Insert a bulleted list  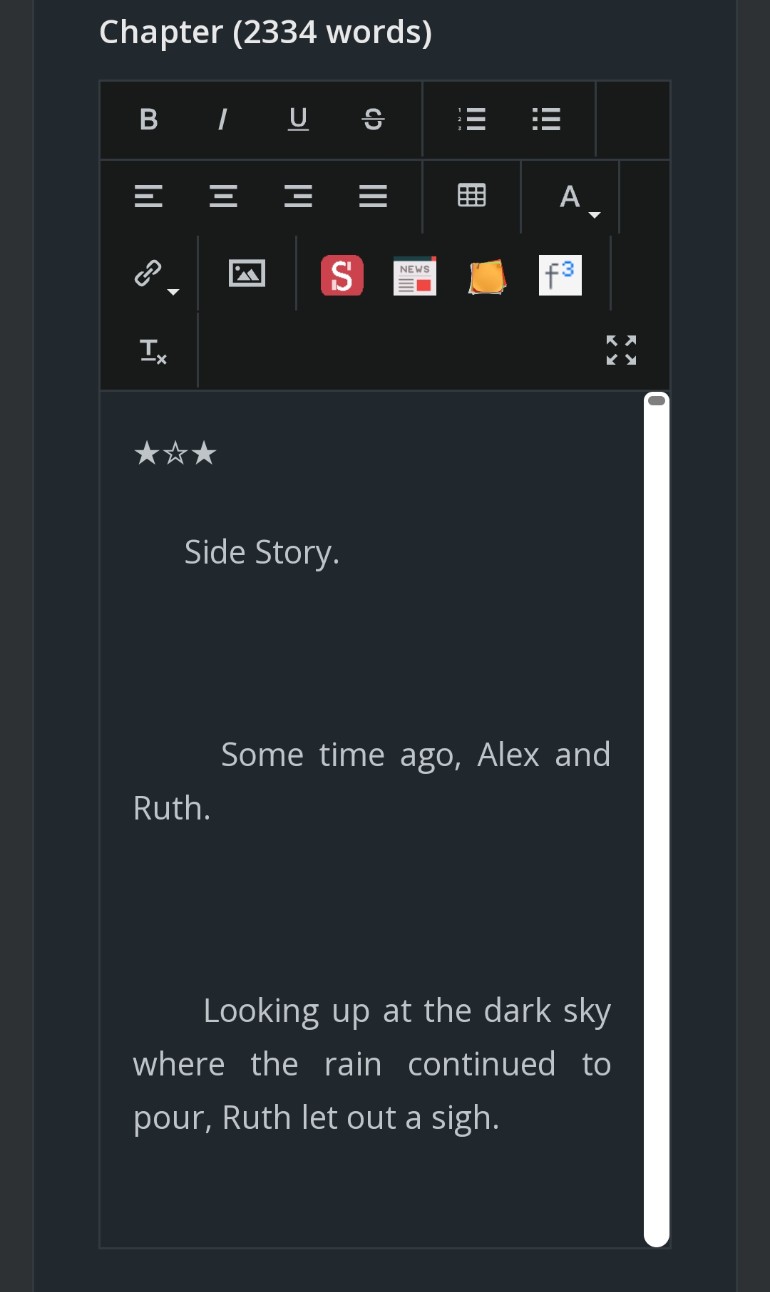[546, 120]
